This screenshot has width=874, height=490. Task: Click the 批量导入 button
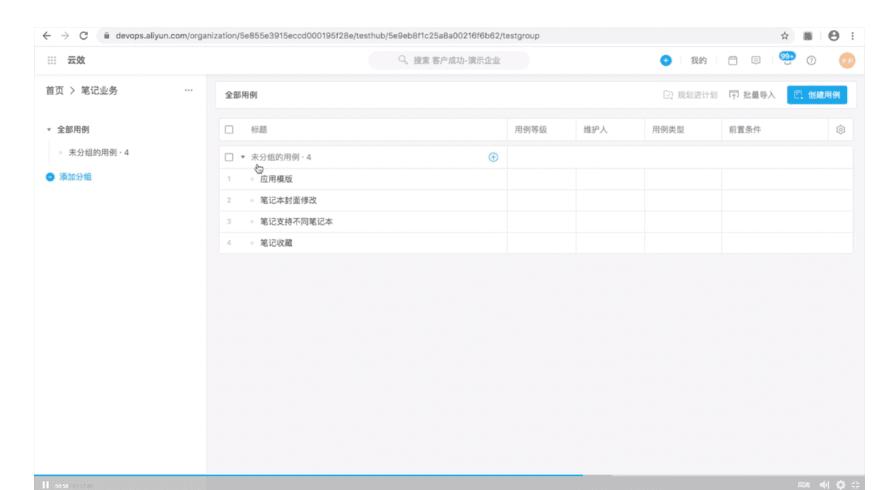pos(752,95)
